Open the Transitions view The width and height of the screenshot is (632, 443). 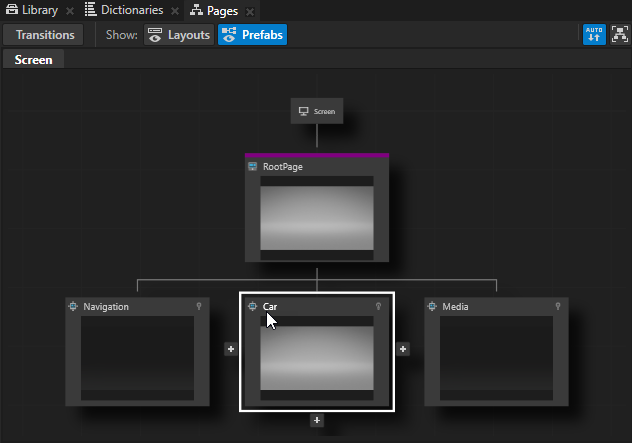point(45,35)
